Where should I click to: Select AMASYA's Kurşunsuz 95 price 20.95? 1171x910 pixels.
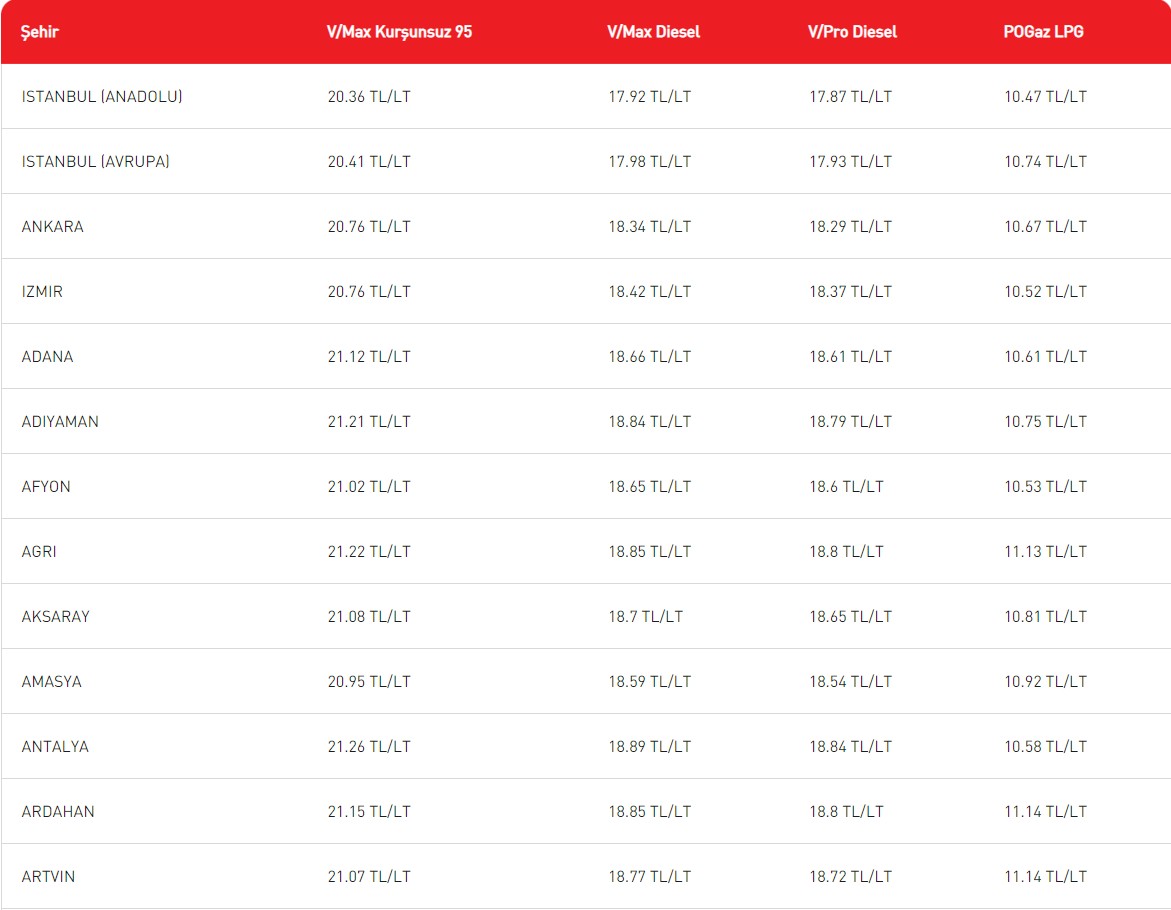click(x=369, y=682)
